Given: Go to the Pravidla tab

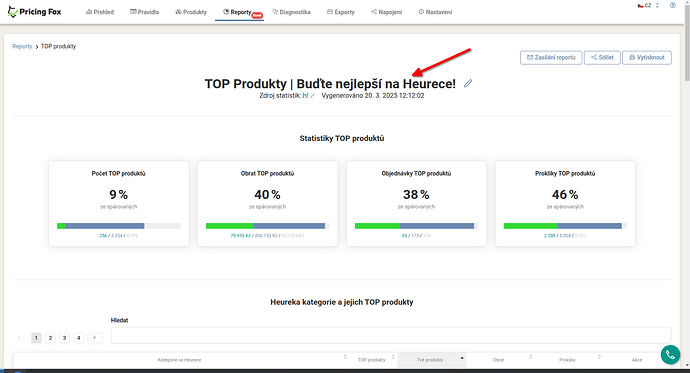Looking at the screenshot, I should coord(144,12).
